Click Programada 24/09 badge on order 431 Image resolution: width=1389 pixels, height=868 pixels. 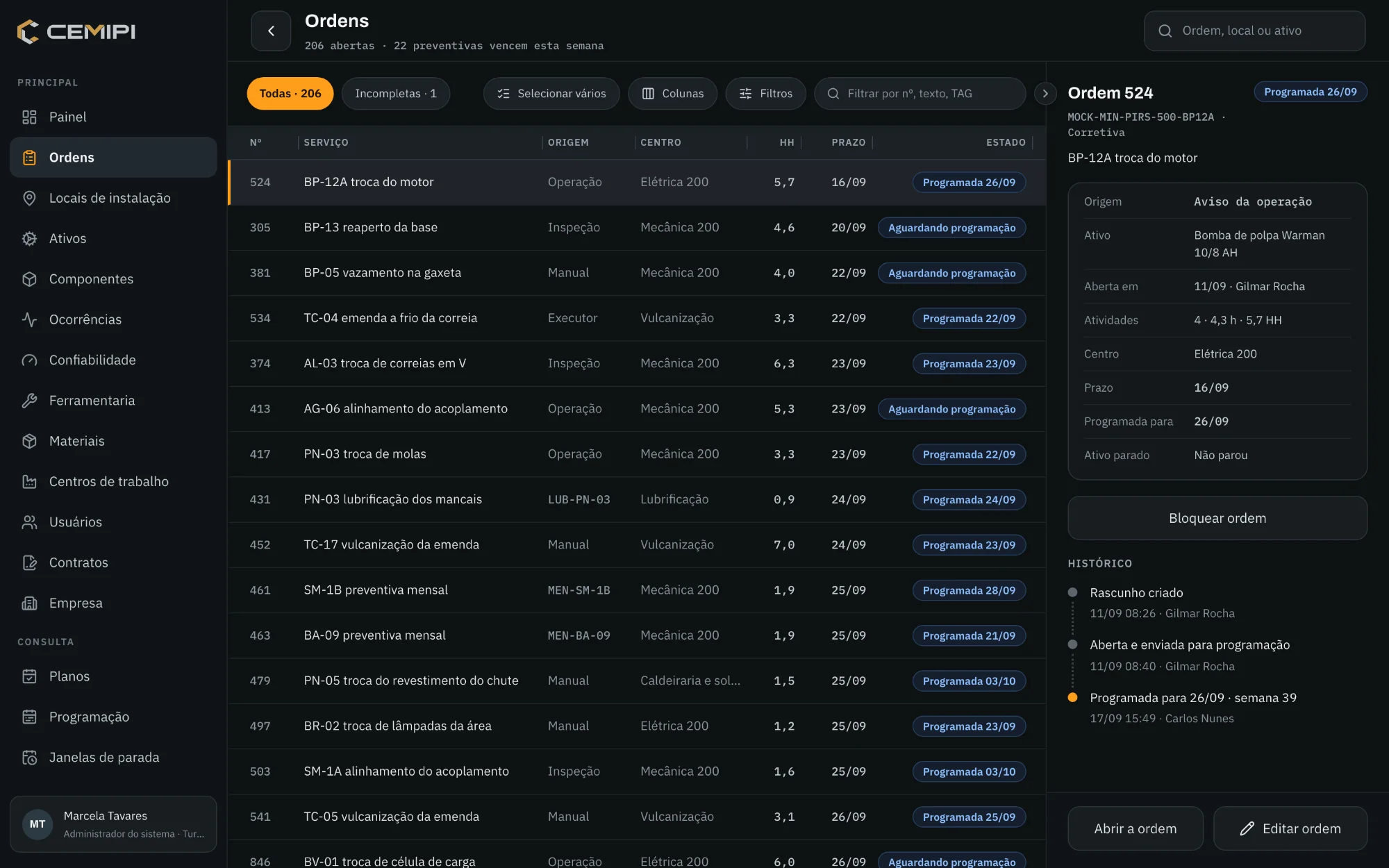[x=969, y=499]
